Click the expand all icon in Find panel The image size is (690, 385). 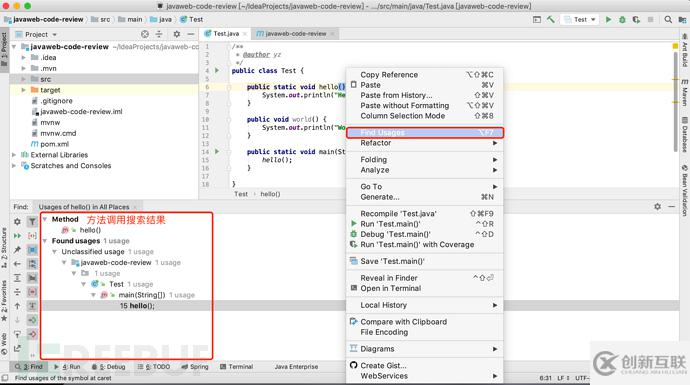pos(17,278)
